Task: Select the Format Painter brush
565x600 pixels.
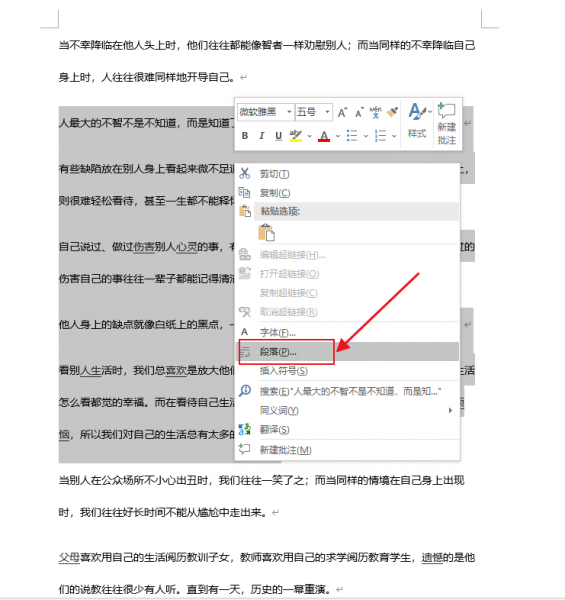Action: (392, 112)
